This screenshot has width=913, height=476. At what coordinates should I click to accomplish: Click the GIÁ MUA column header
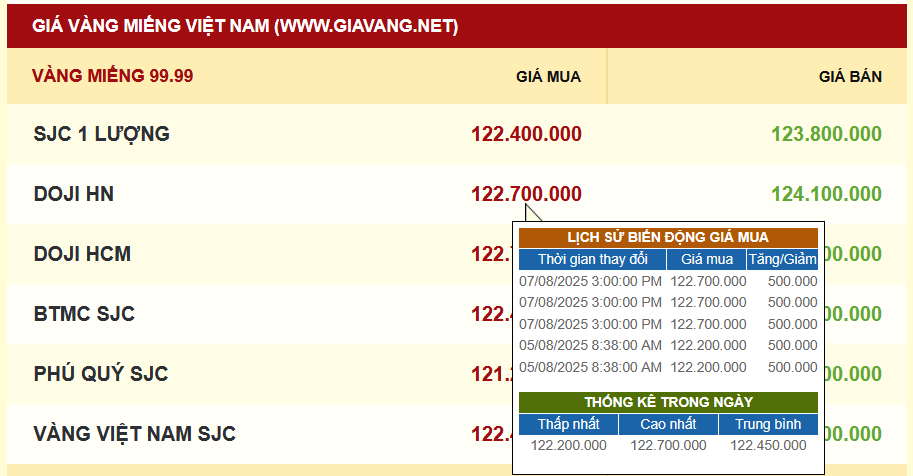548,77
